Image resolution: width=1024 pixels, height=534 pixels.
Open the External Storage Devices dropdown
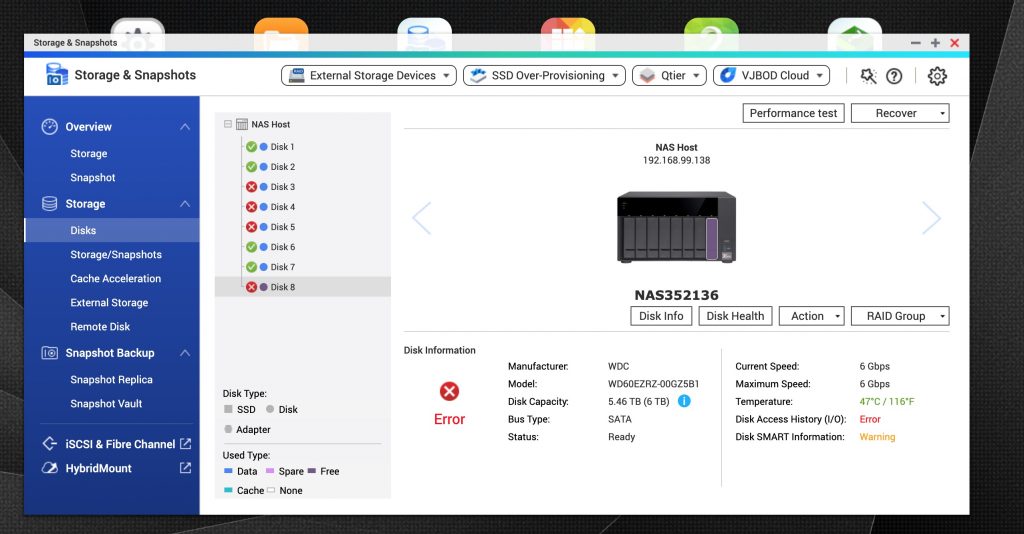[x=369, y=75]
